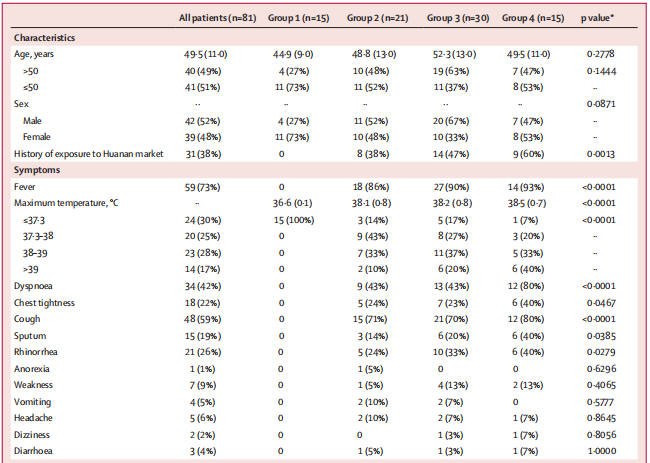
Task: Select the "Dyspnoea" row label
Action: click(x=33, y=286)
